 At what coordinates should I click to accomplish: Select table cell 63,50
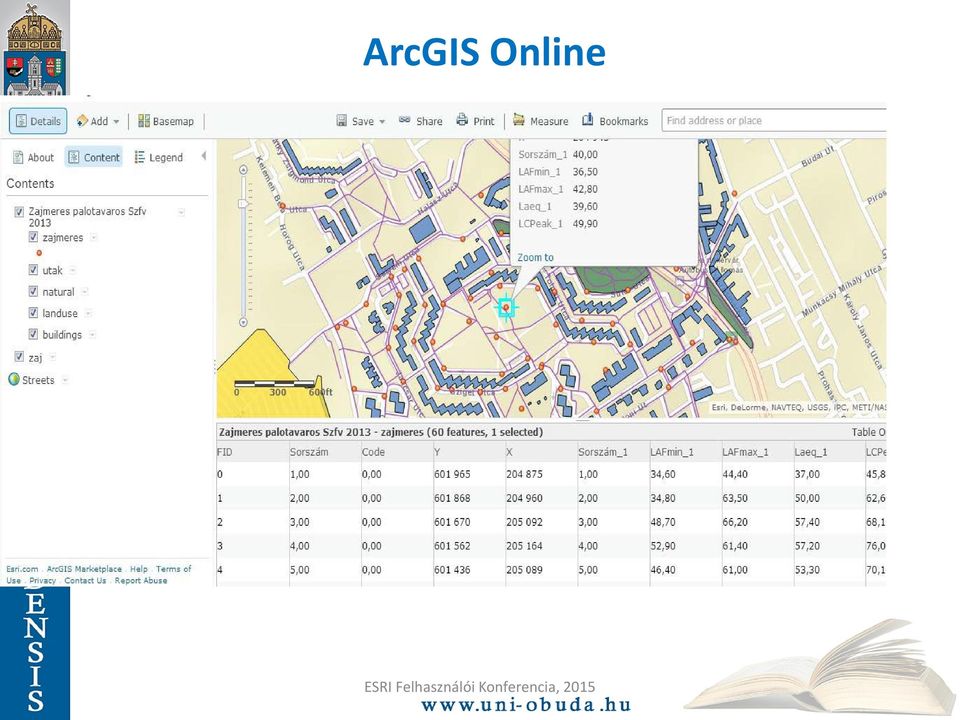735,498
